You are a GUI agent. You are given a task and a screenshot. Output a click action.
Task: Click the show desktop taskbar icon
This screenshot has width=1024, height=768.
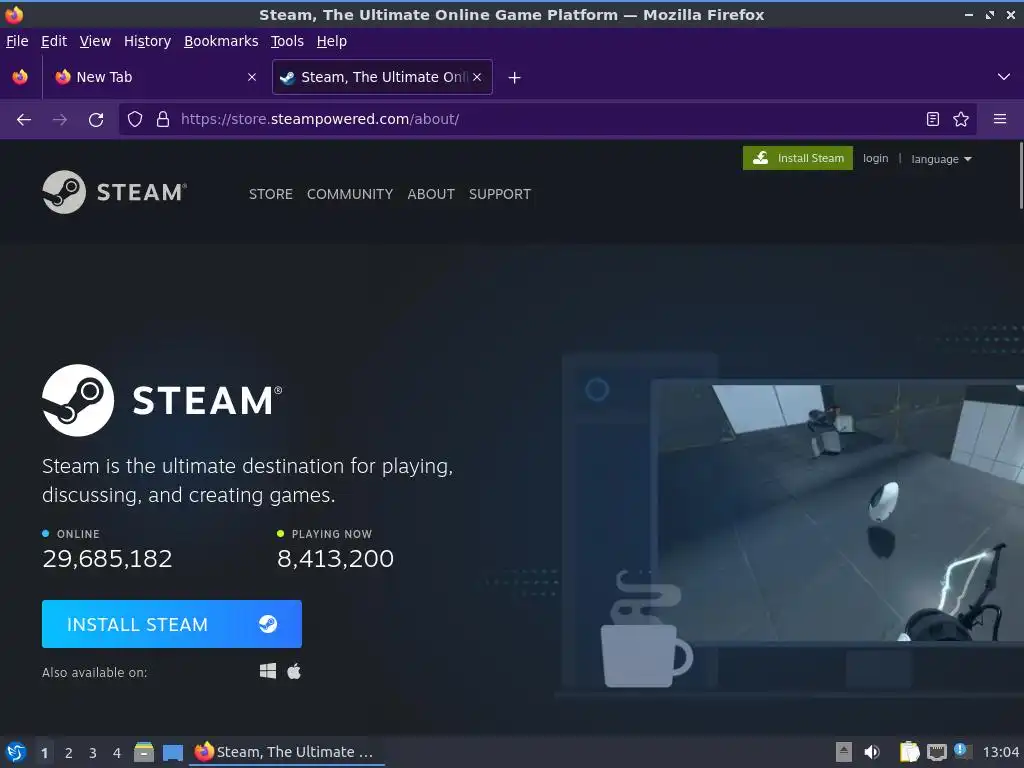(x=172, y=752)
